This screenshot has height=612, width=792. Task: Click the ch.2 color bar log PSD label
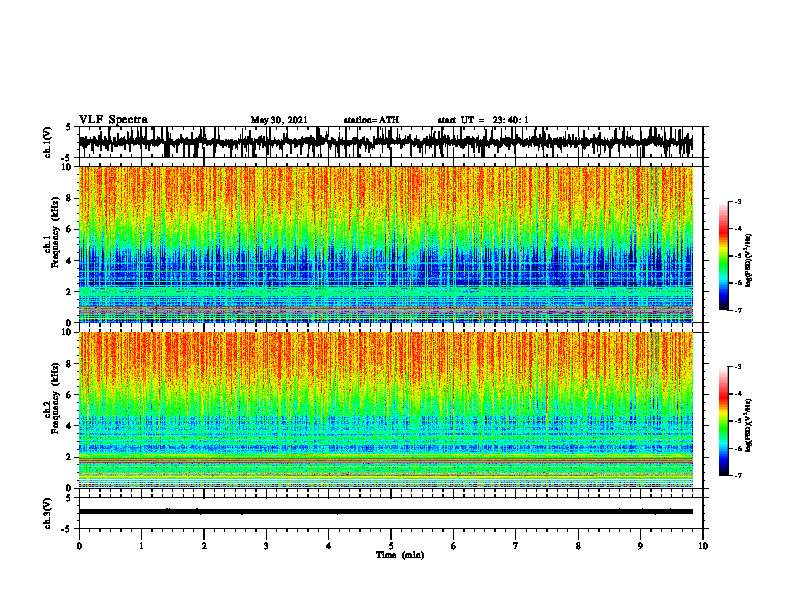750,425
